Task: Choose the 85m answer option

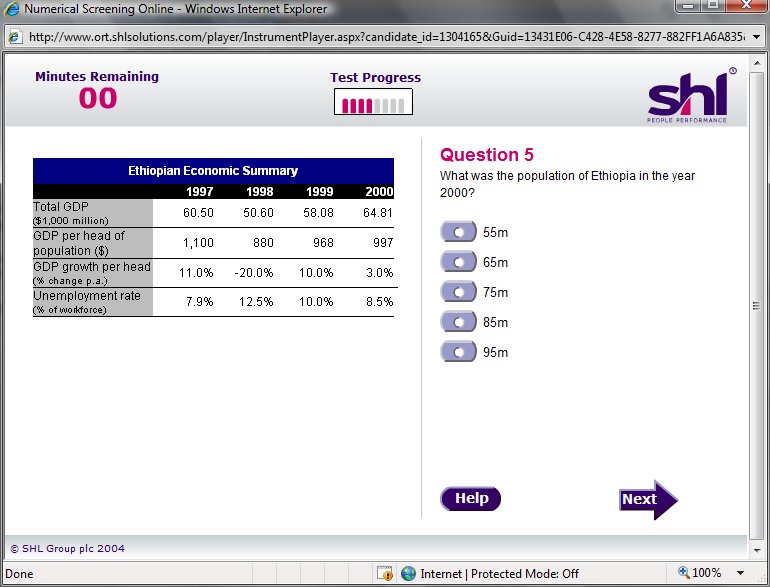Action: [x=458, y=322]
